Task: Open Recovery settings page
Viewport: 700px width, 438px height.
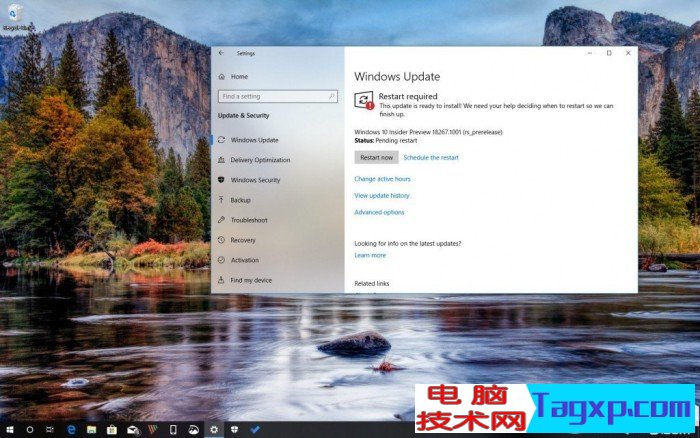Action: coord(243,240)
